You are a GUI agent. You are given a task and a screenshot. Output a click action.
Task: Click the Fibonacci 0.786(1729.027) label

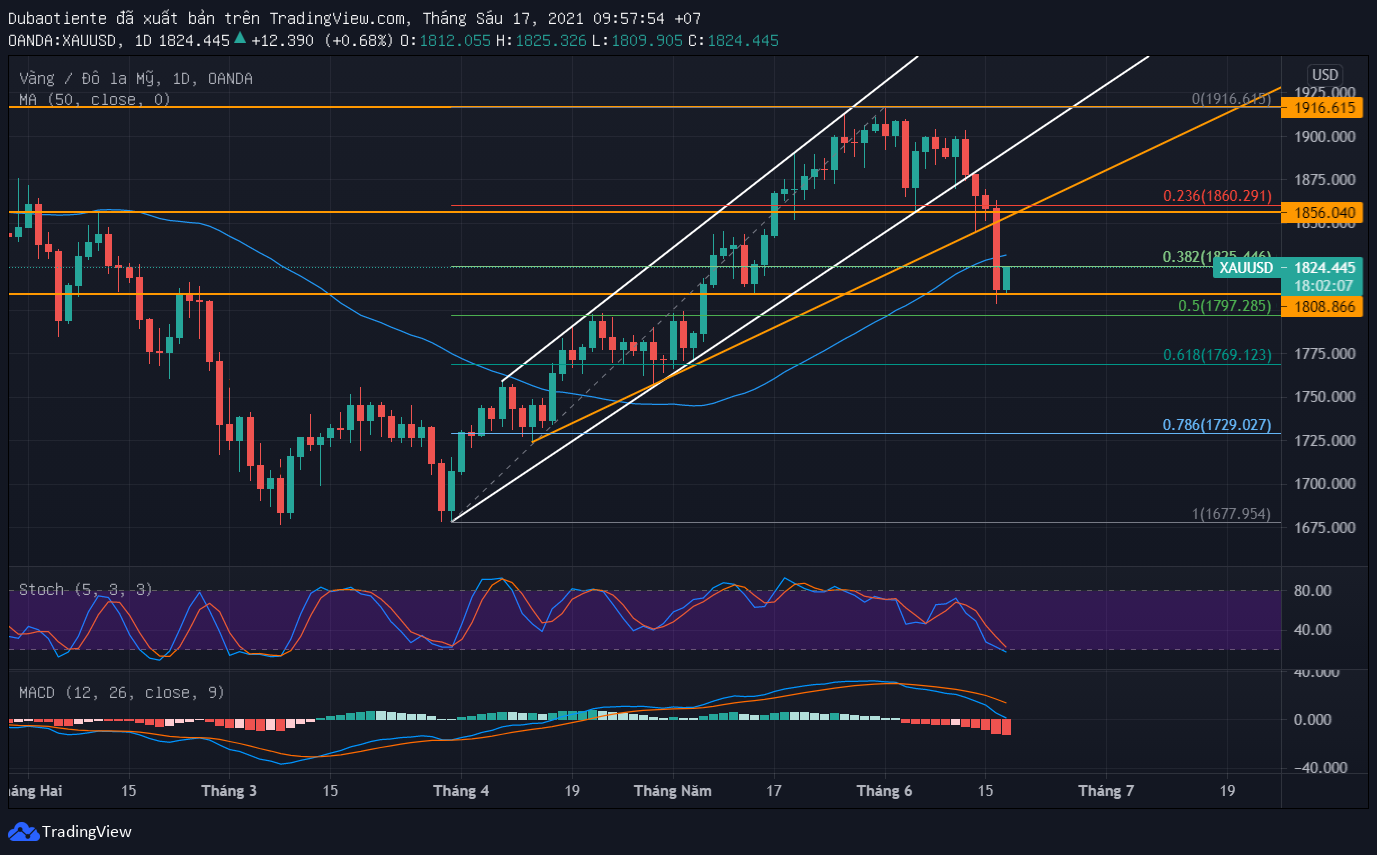(x=1217, y=425)
